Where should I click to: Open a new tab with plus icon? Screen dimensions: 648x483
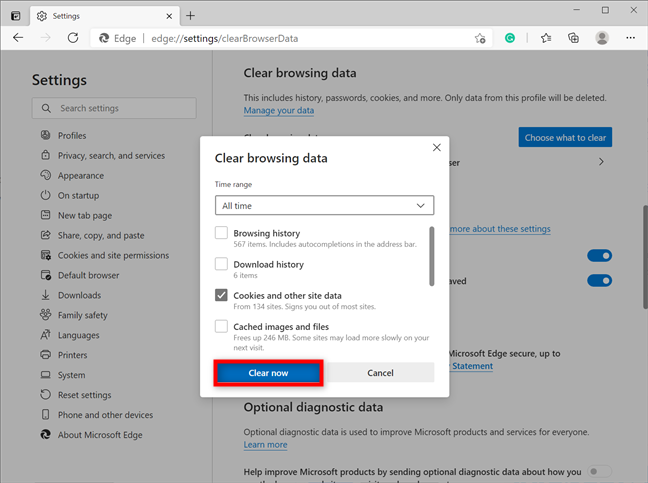(190, 16)
